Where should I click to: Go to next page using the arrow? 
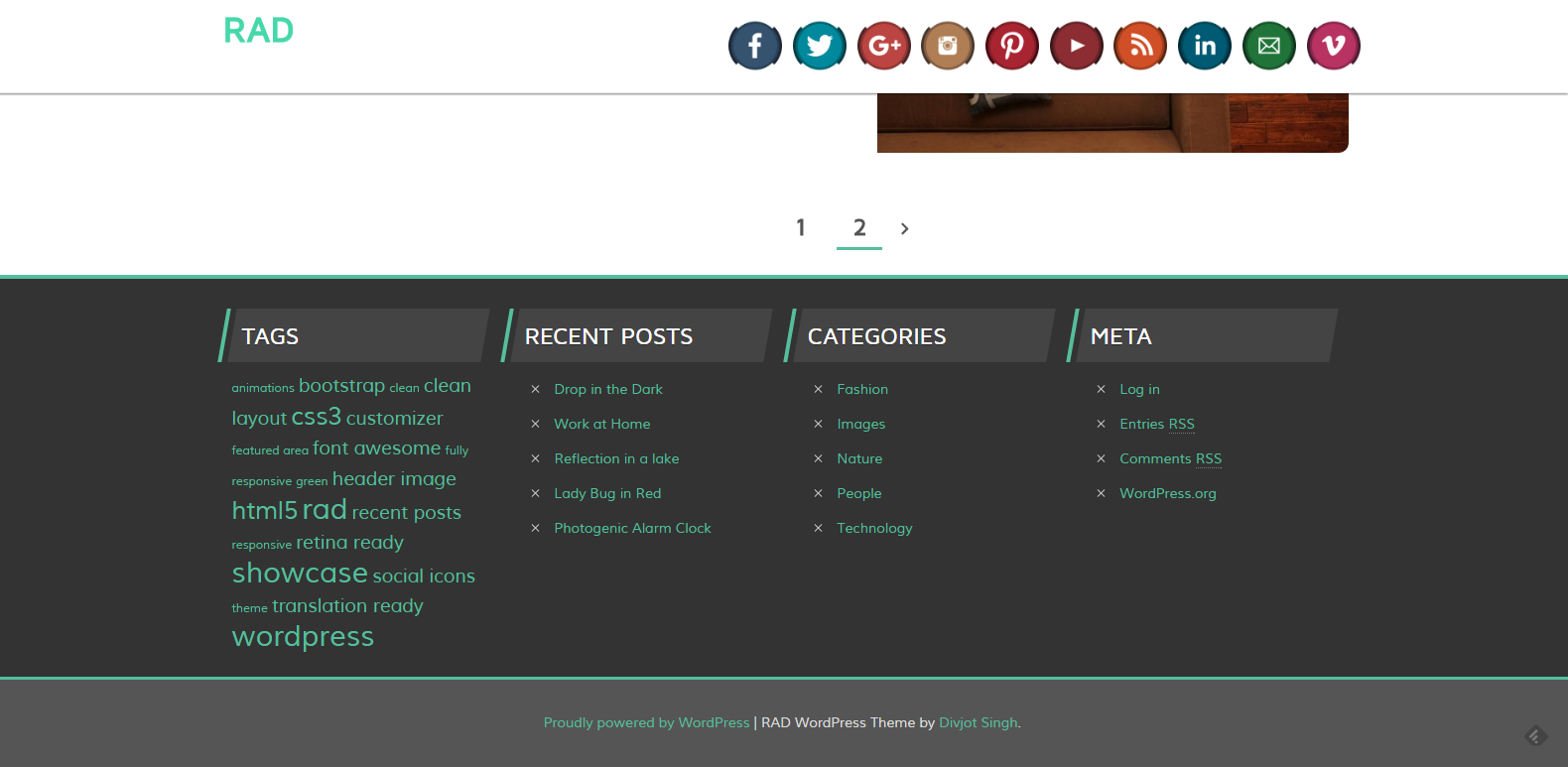point(904,228)
